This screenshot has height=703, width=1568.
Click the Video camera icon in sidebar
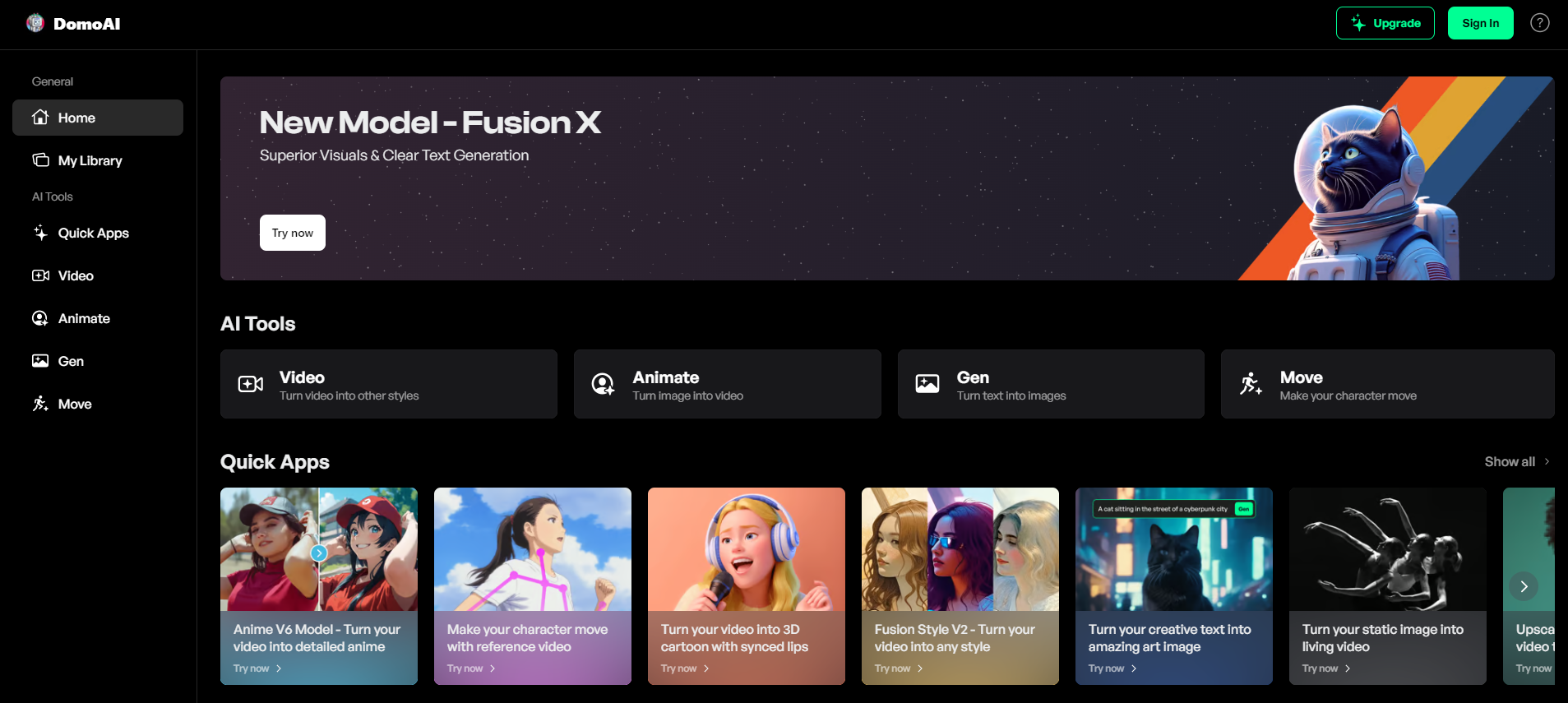[40, 275]
